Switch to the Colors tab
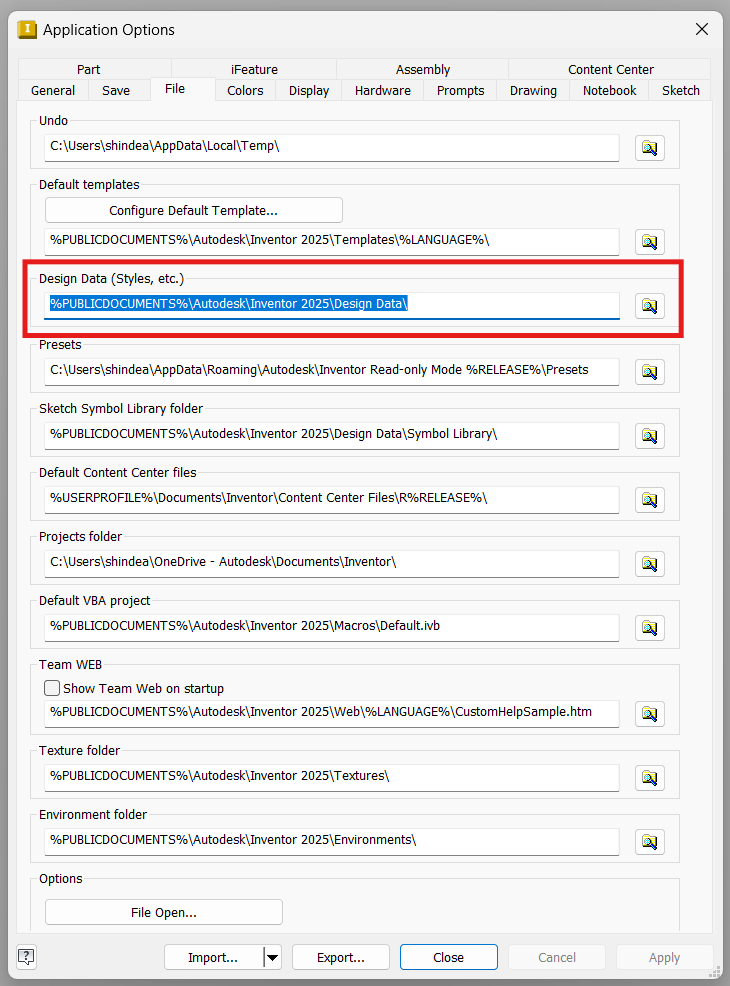This screenshot has height=986, width=730. coord(244,90)
